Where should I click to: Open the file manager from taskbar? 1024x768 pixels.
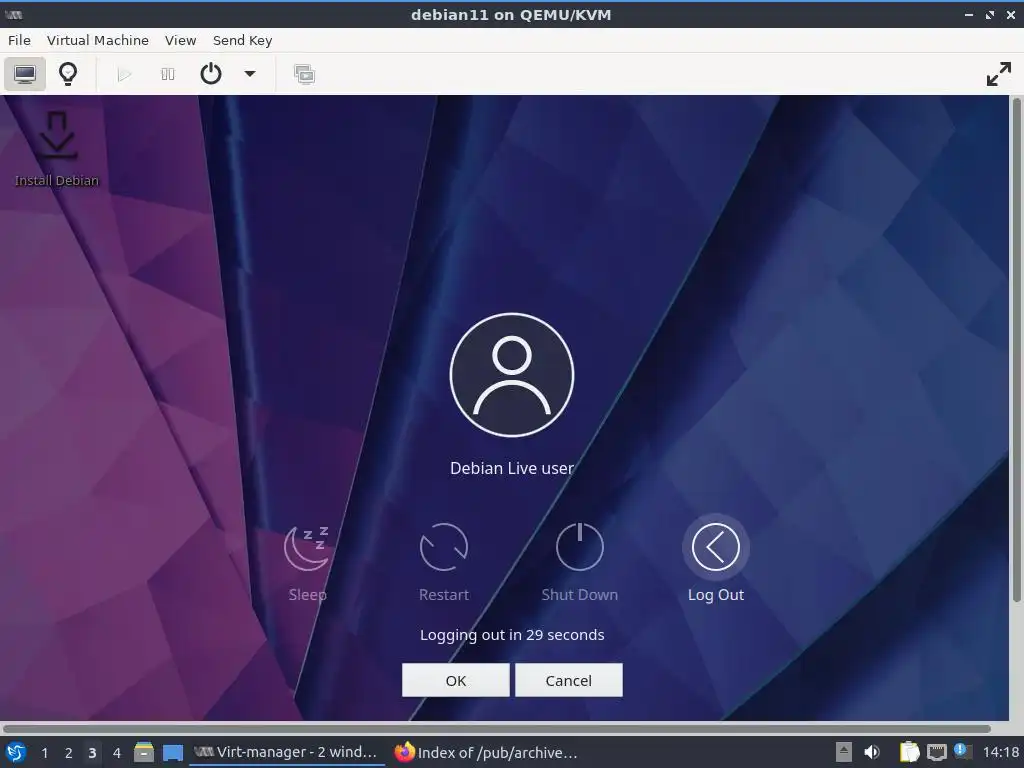coord(144,752)
